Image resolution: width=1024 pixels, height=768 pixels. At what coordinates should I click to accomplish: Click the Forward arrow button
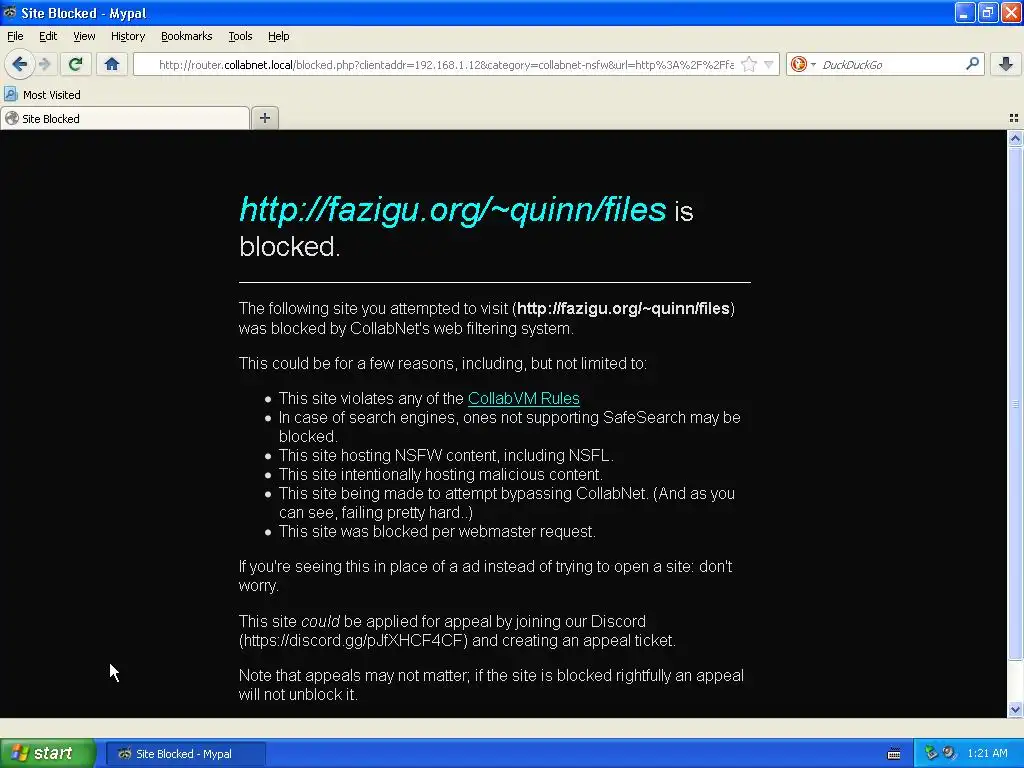point(45,64)
